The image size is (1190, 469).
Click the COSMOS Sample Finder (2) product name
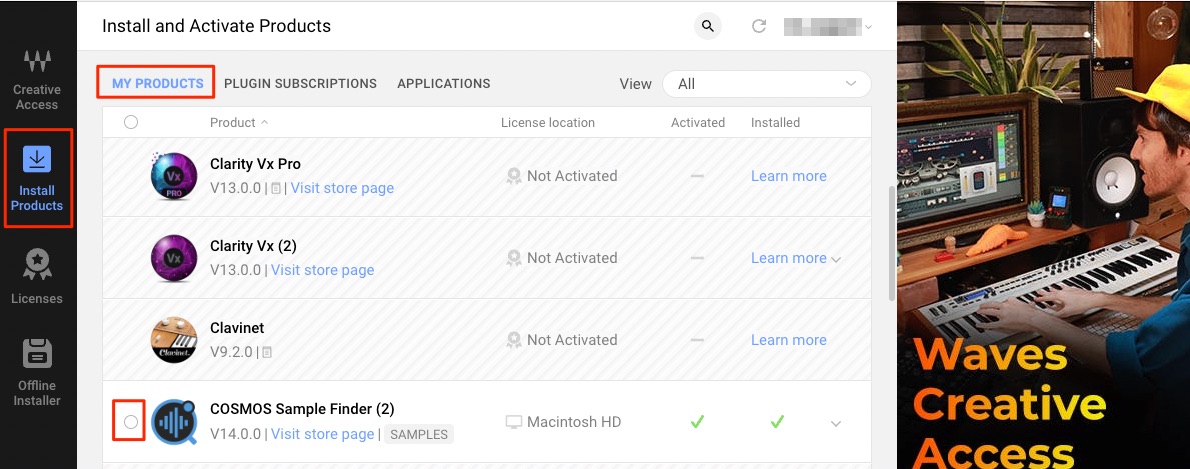coord(302,409)
